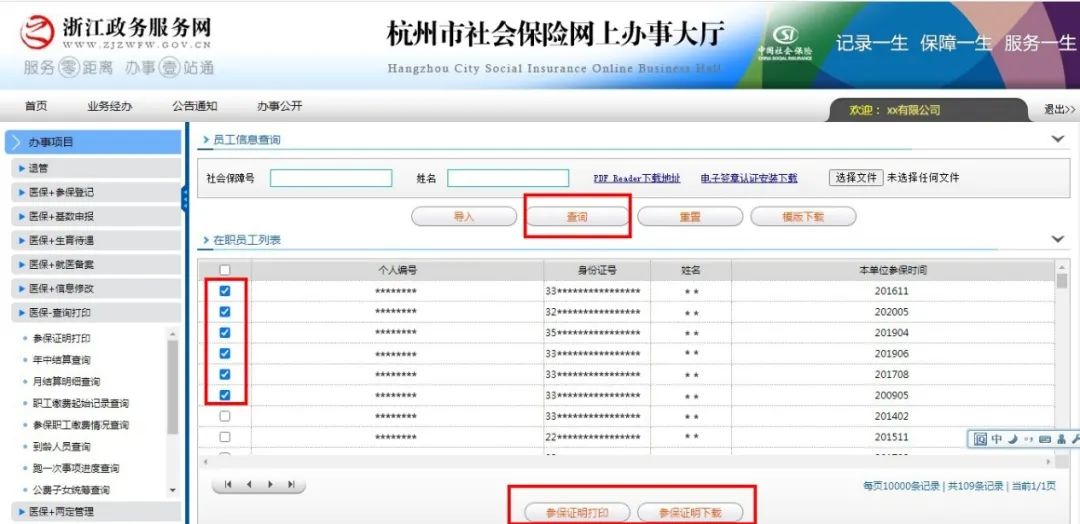1080x524 pixels.
Task: Click the 查询 button
Action: pos(577,216)
